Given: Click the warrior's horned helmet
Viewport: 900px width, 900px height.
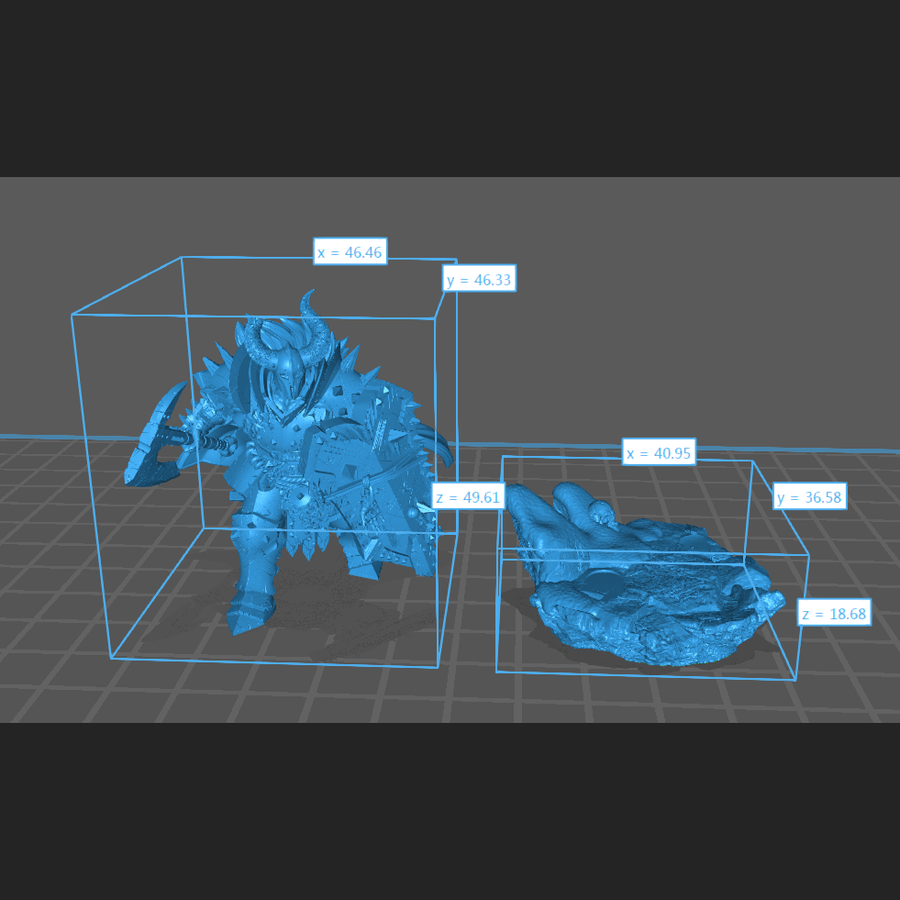Looking at the screenshot, I should [280, 370].
